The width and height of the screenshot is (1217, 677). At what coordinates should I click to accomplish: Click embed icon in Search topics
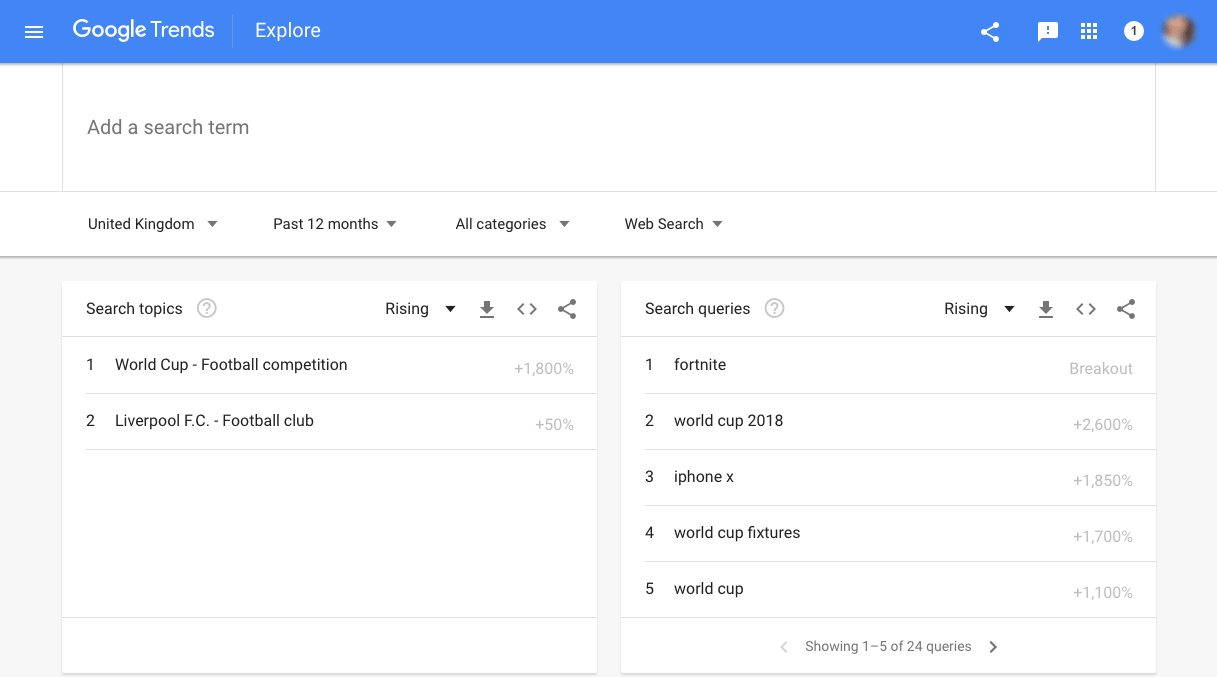point(527,309)
